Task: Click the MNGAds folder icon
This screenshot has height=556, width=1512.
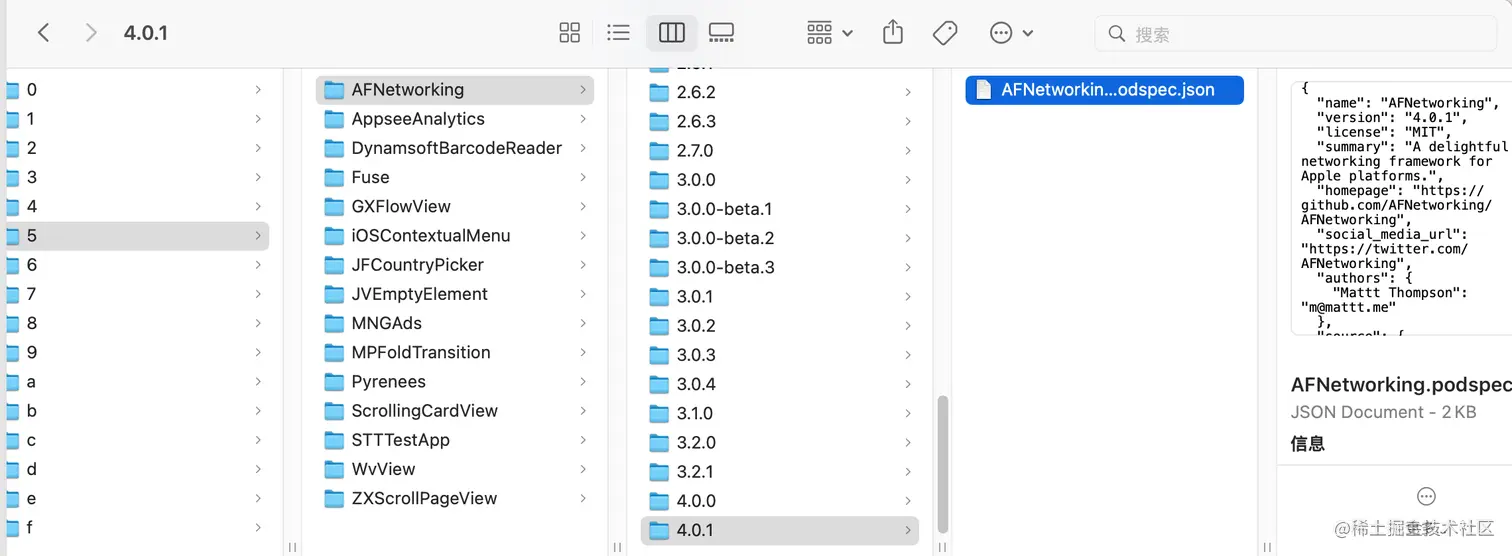Action: (x=334, y=323)
